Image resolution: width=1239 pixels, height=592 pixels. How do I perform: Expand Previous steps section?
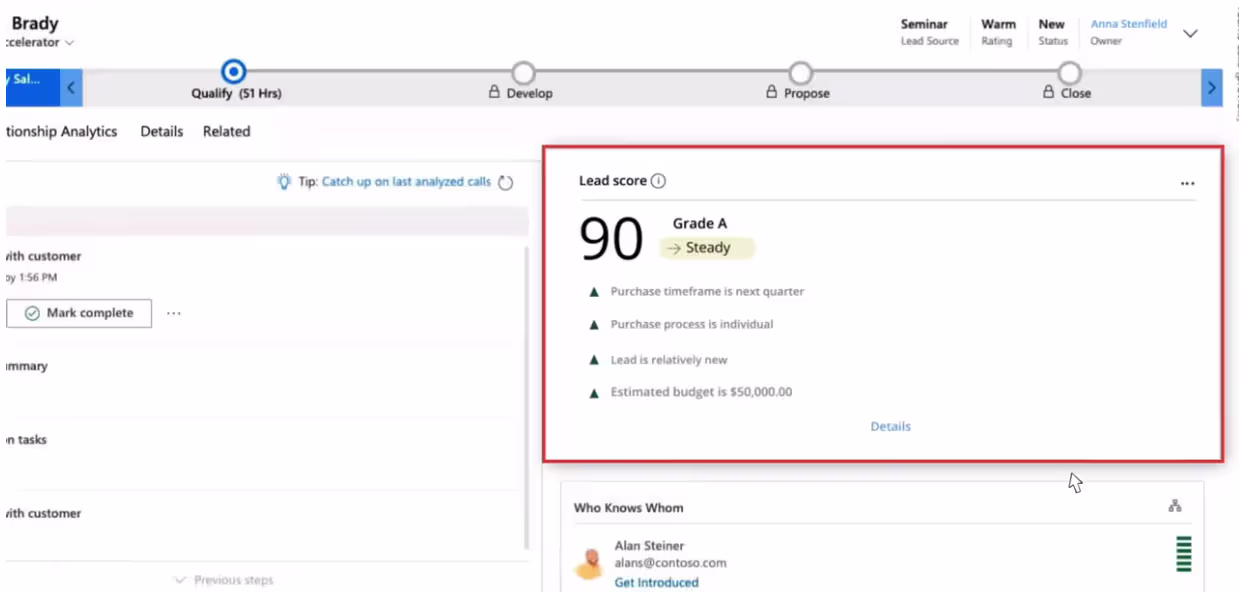pyautogui.click(x=224, y=580)
